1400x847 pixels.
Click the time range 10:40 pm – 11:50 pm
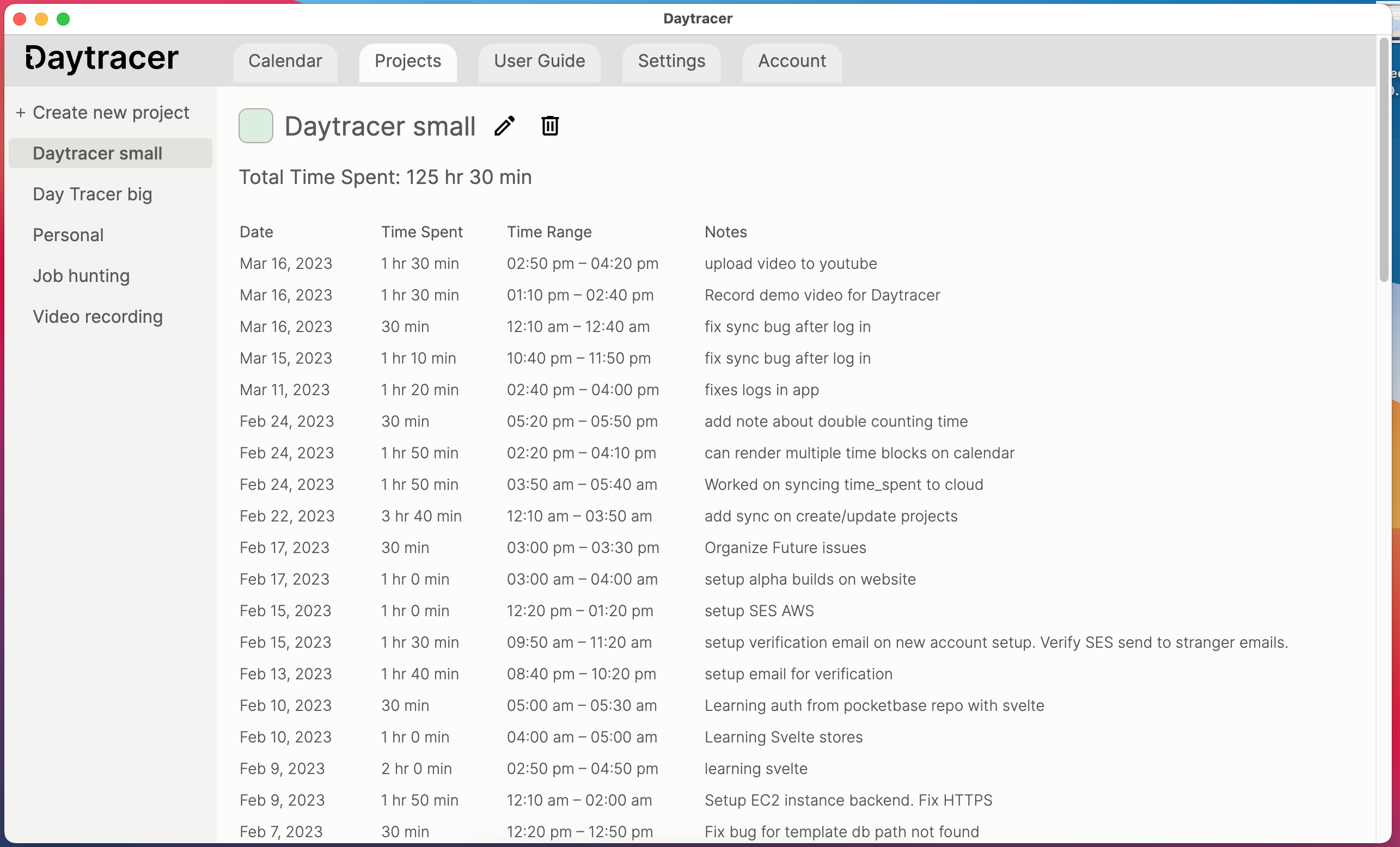click(578, 359)
